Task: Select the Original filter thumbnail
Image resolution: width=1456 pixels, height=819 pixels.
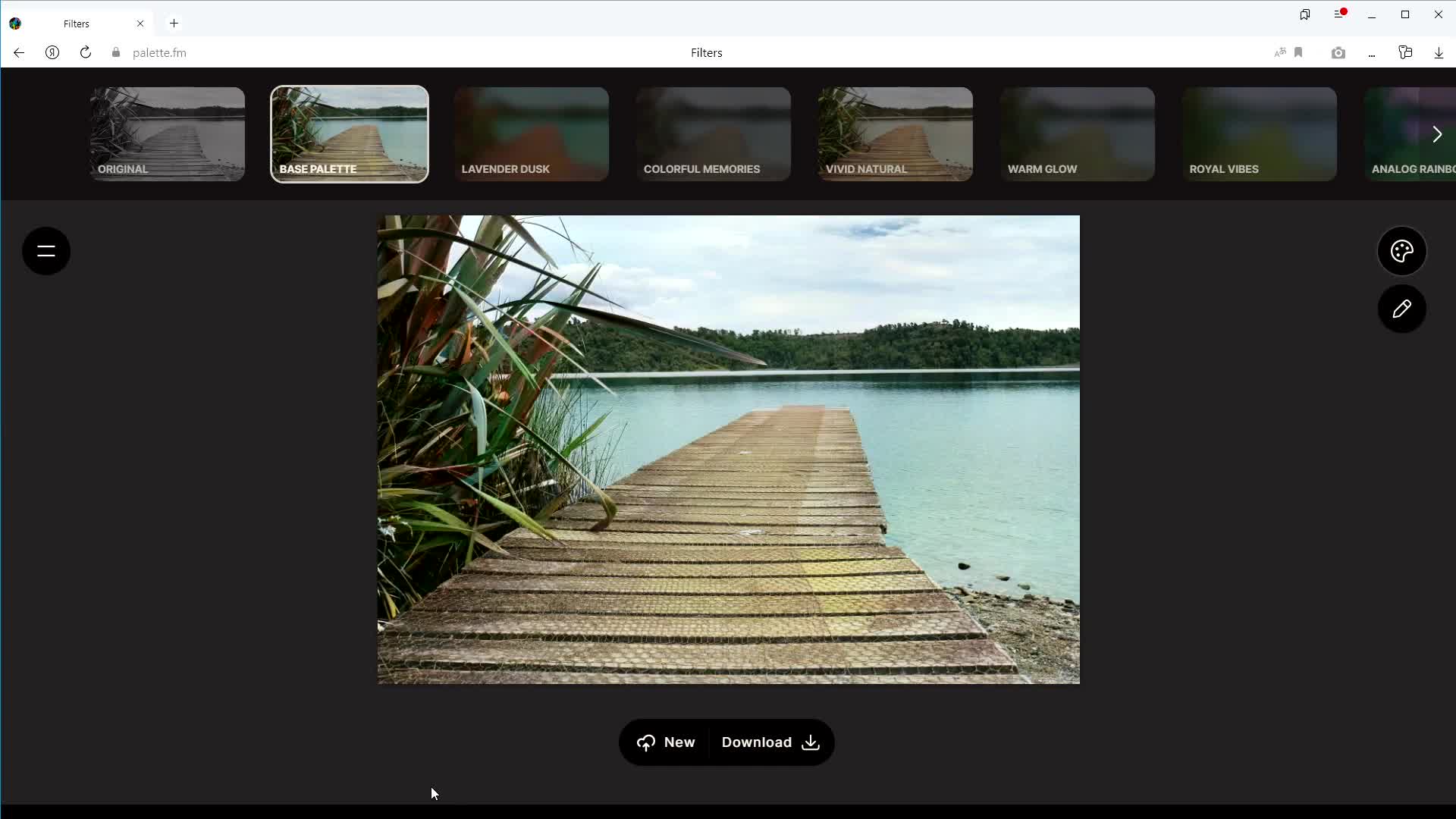Action: pos(168,134)
